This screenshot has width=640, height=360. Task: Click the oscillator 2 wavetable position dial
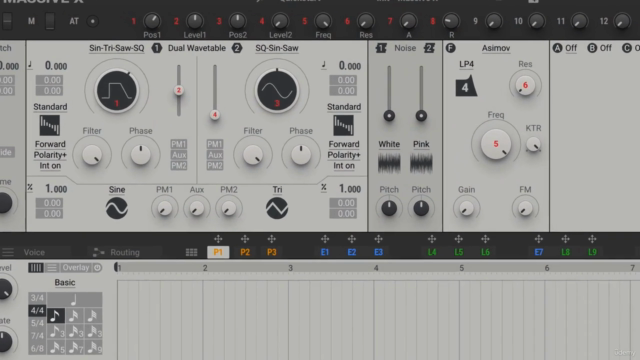[277, 91]
